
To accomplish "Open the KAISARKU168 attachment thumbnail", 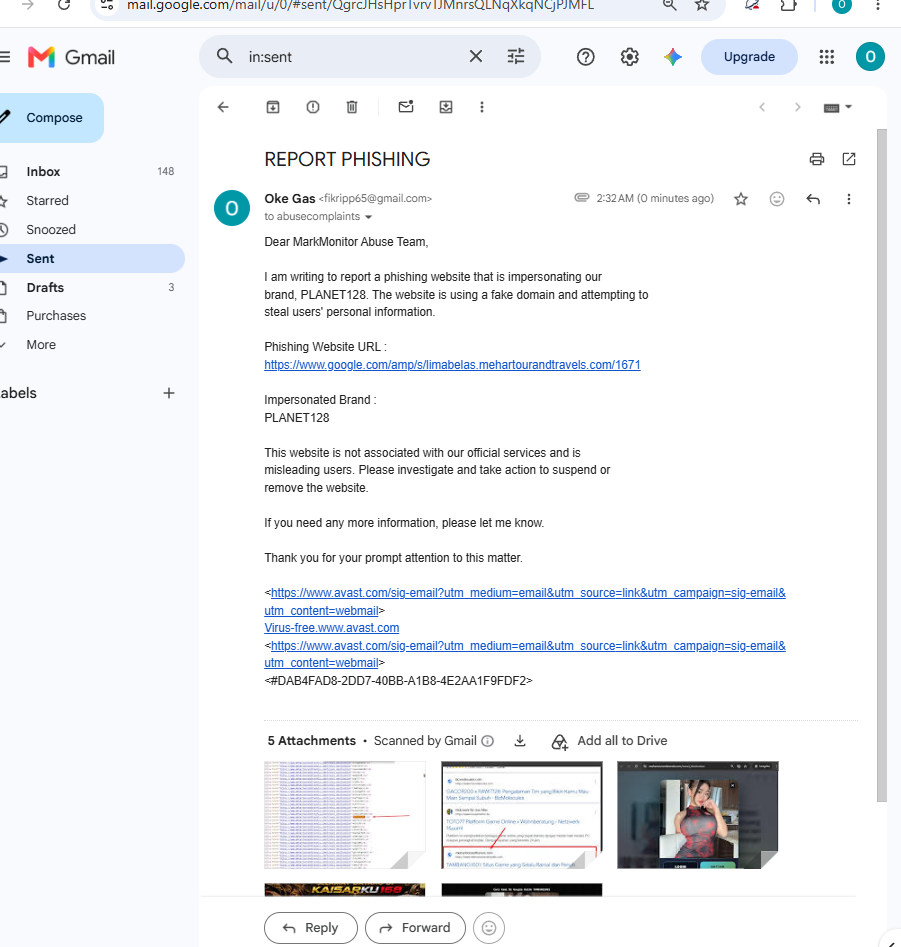I will pos(345,890).
